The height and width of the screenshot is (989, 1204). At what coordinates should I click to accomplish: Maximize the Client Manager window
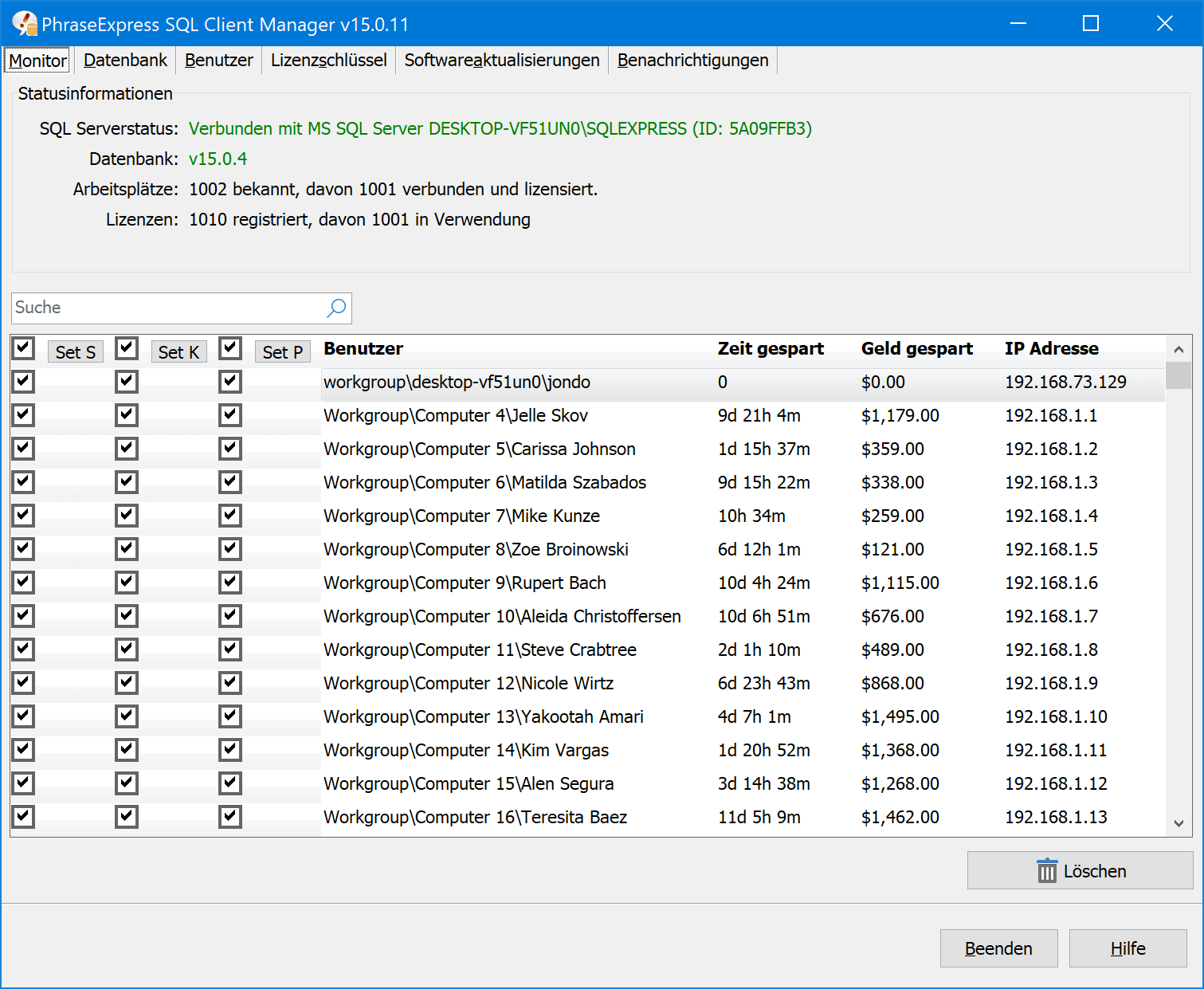(x=1091, y=23)
